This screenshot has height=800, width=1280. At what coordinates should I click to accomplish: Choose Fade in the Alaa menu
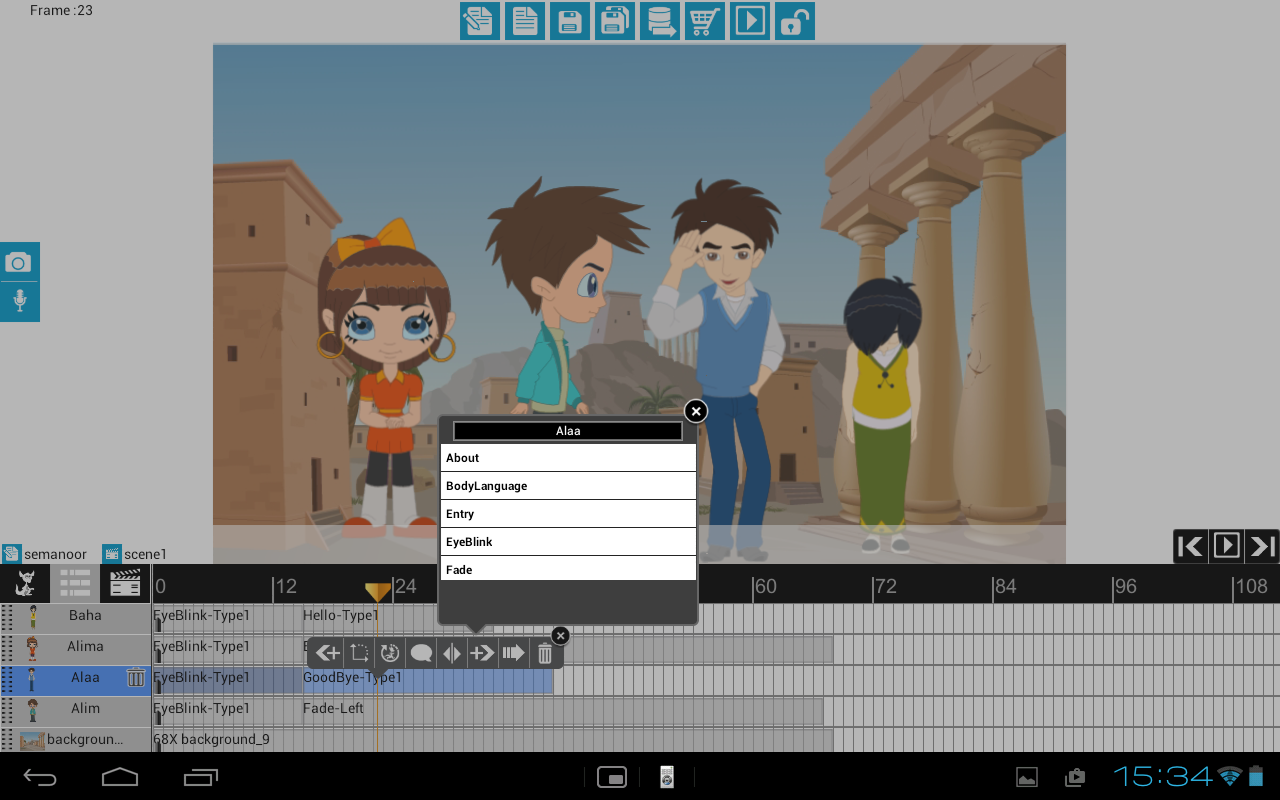click(x=568, y=569)
